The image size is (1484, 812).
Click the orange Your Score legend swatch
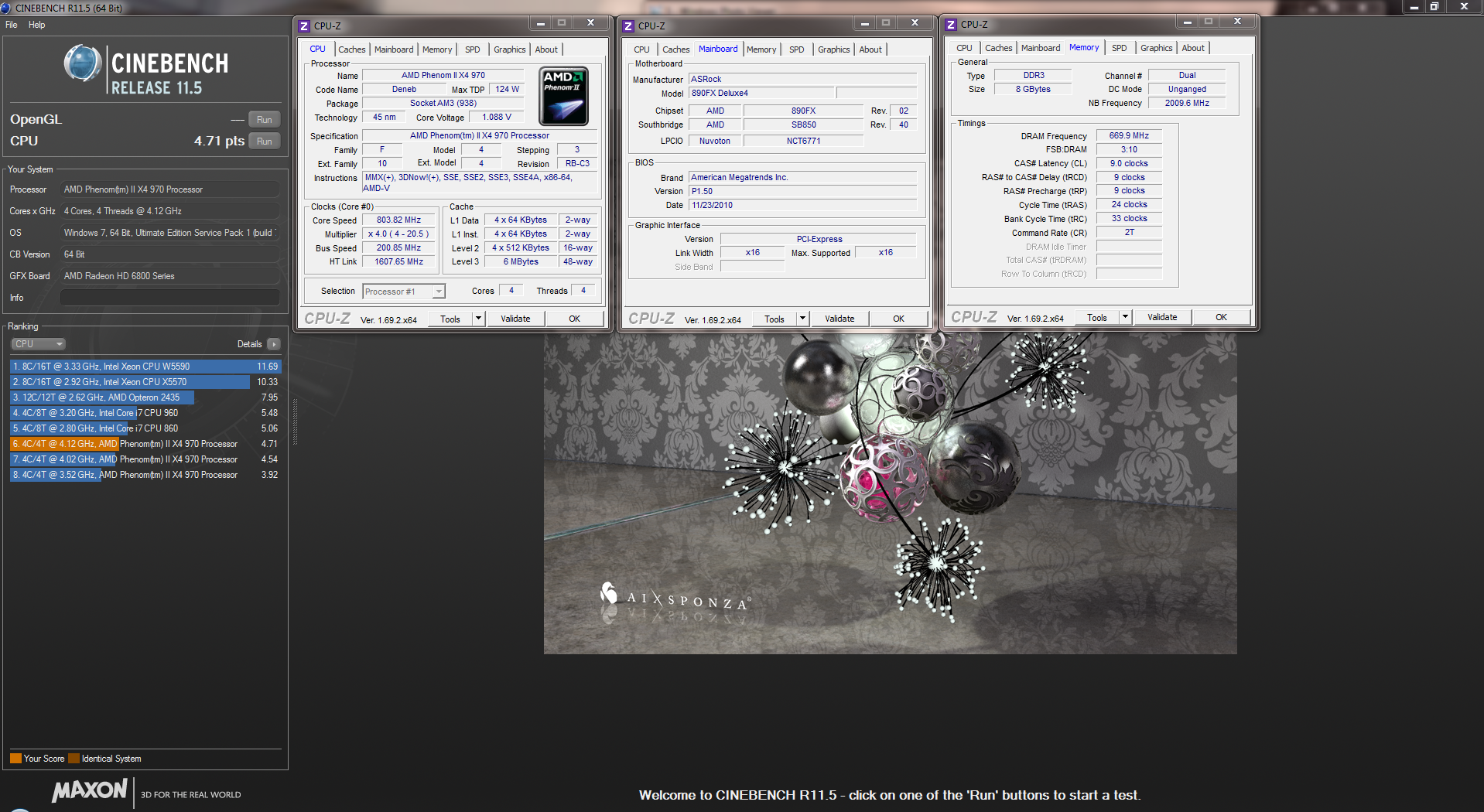click(x=15, y=759)
